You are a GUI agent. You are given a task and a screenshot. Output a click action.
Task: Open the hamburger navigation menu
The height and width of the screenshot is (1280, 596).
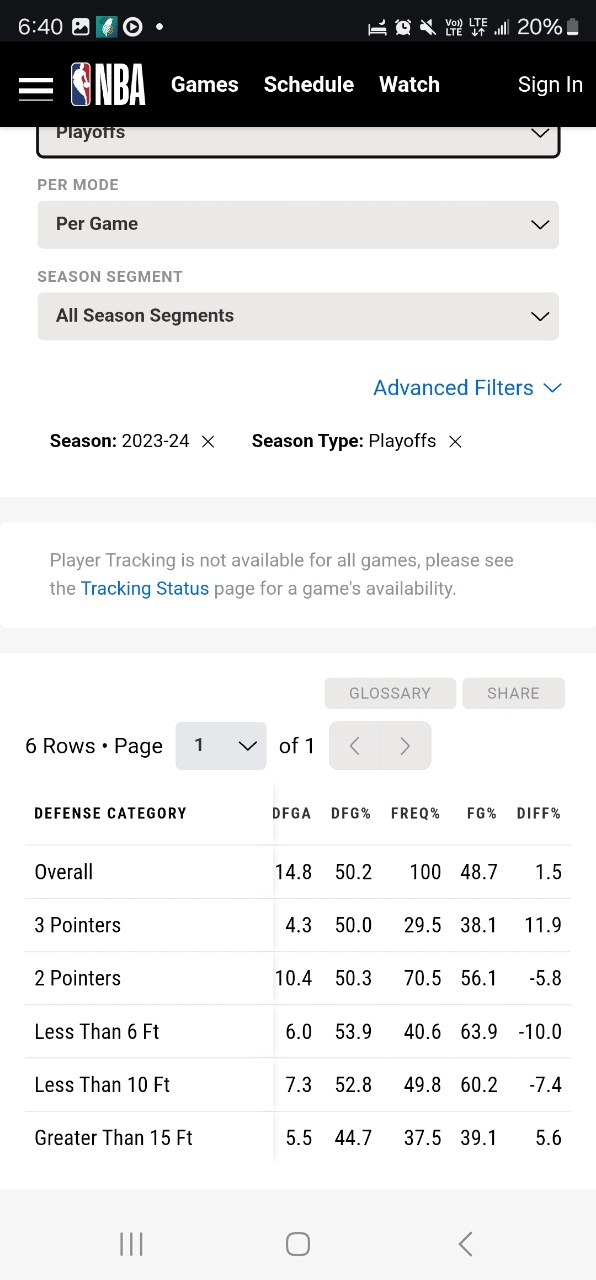(x=36, y=86)
